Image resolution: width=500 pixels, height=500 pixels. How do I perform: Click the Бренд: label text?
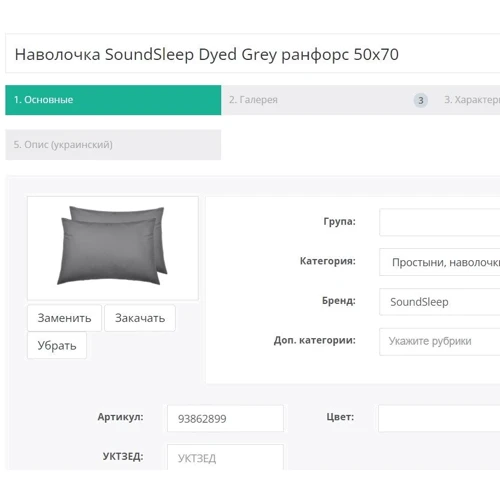[339, 301]
